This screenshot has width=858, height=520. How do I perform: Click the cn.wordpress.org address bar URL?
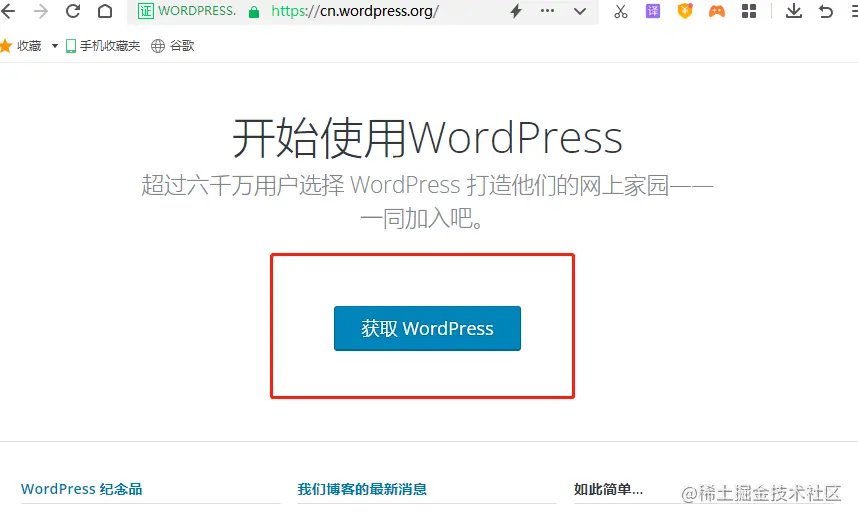[355, 11]
